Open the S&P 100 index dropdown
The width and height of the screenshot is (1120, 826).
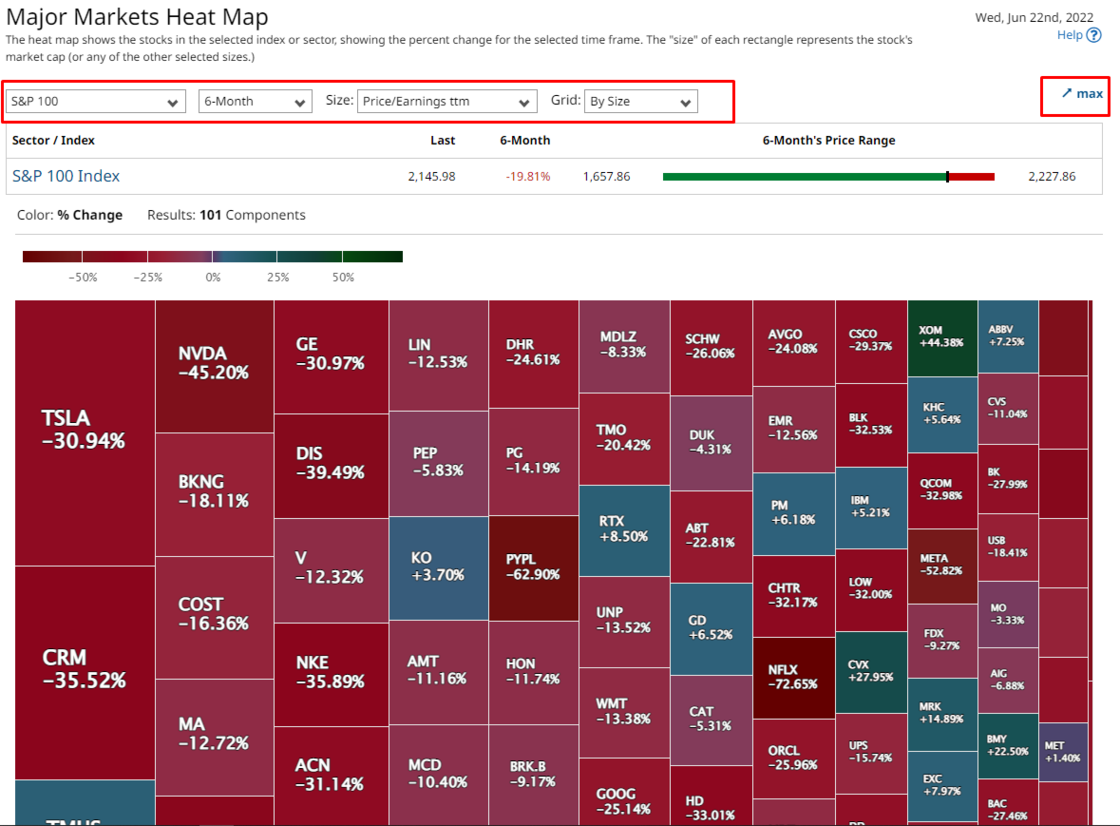pyautogui.click(x=95, y=100)
